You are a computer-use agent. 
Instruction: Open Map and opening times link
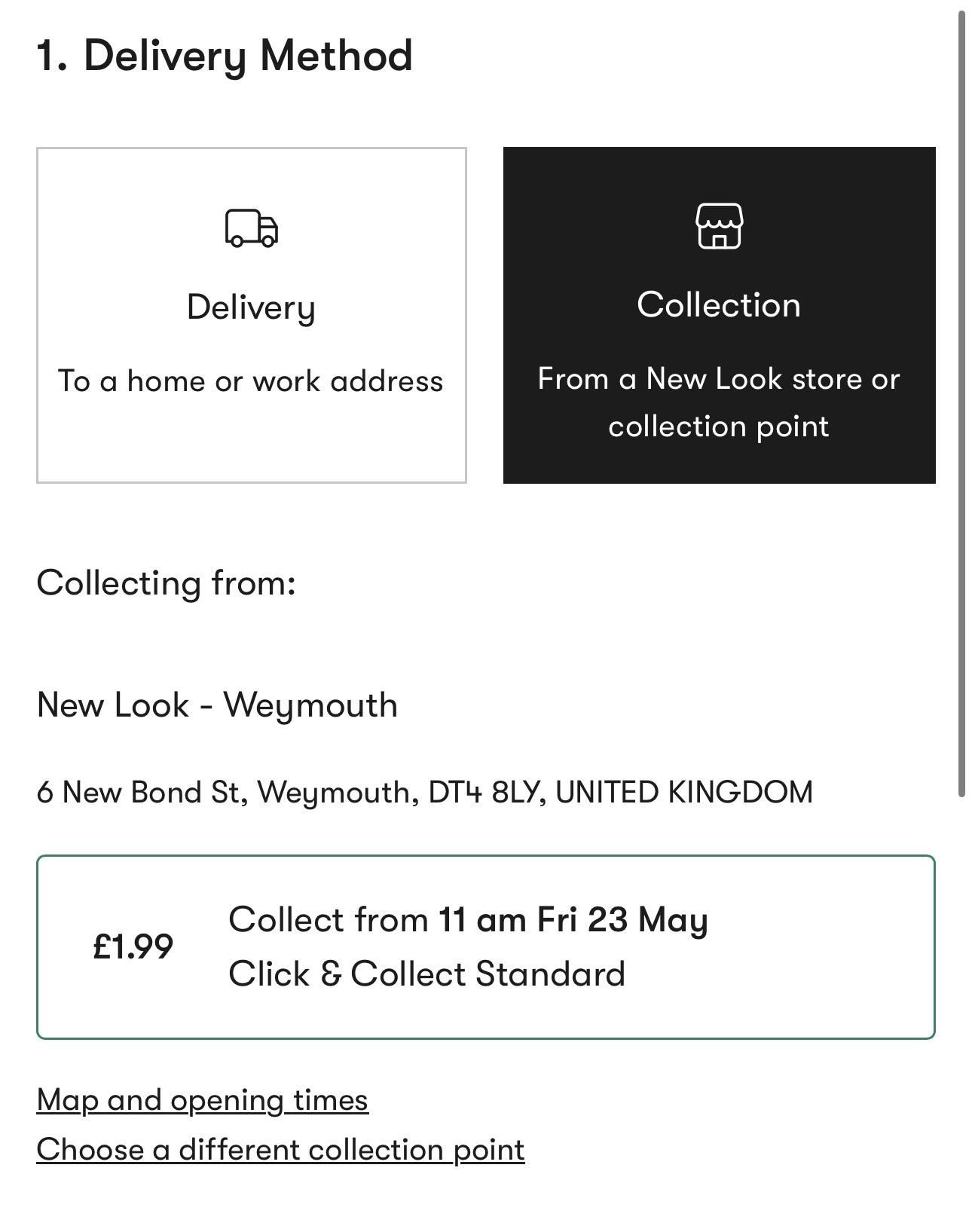pyautogui.click(x=202, y=1100)
